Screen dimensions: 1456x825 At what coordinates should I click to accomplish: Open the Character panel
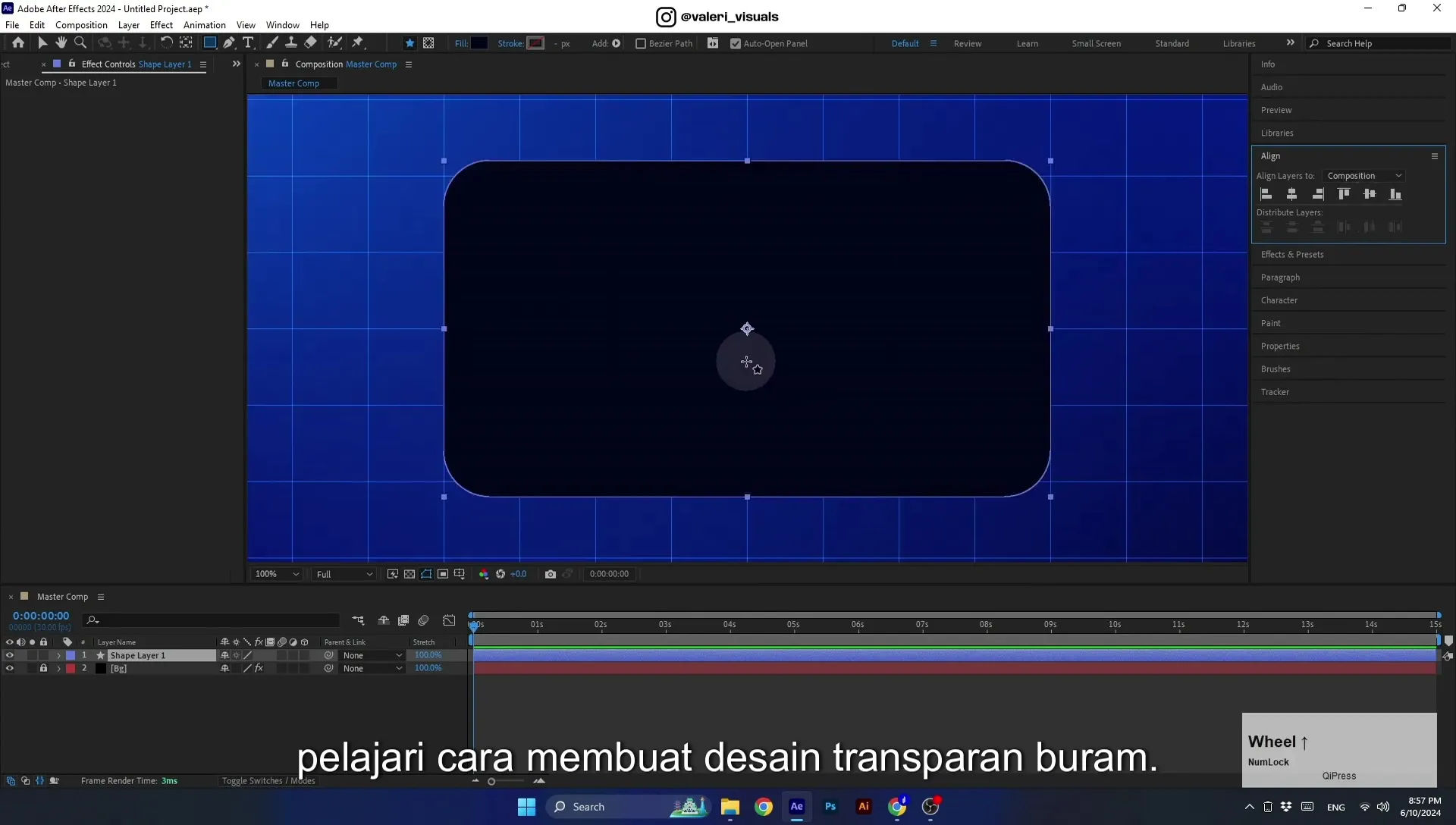pos(1279,300)
